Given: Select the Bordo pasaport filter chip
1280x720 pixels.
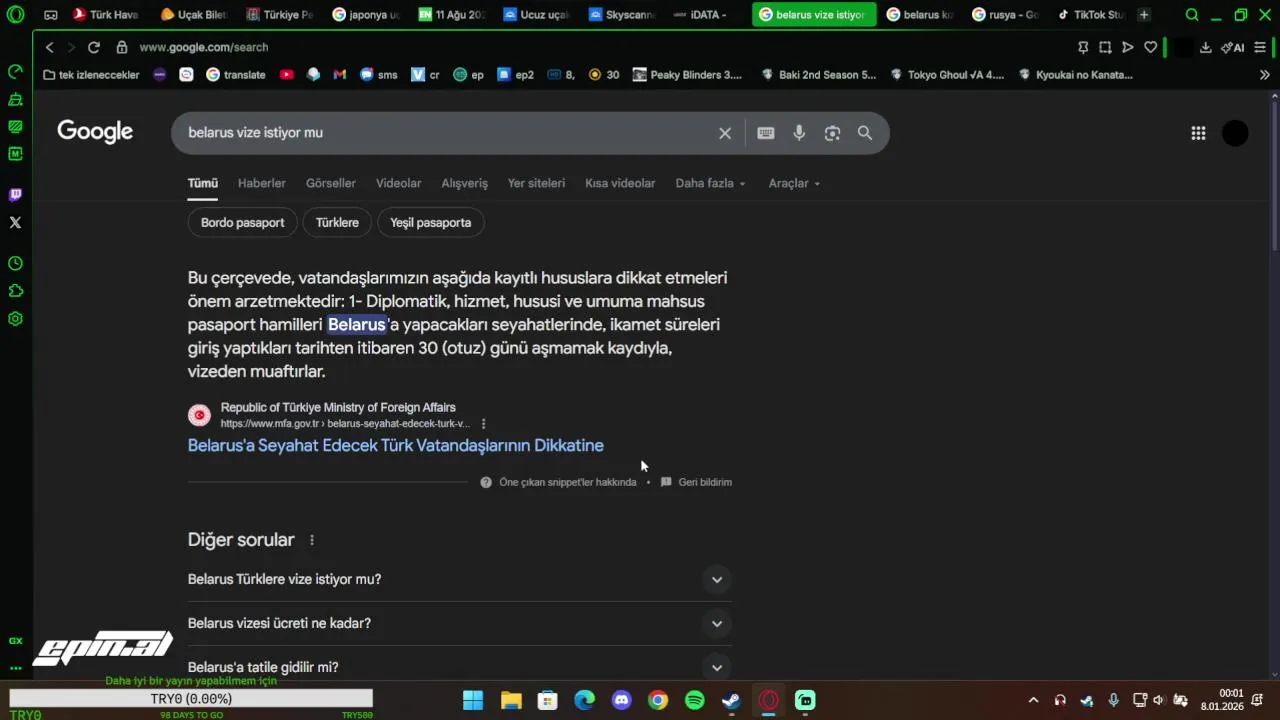Looking at the screenshot, I should tap(242, 222).
